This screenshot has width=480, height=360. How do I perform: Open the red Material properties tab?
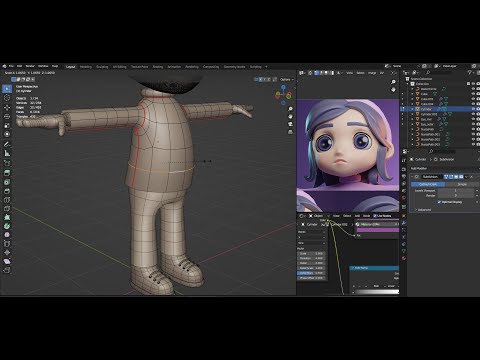tap(404, 258)
